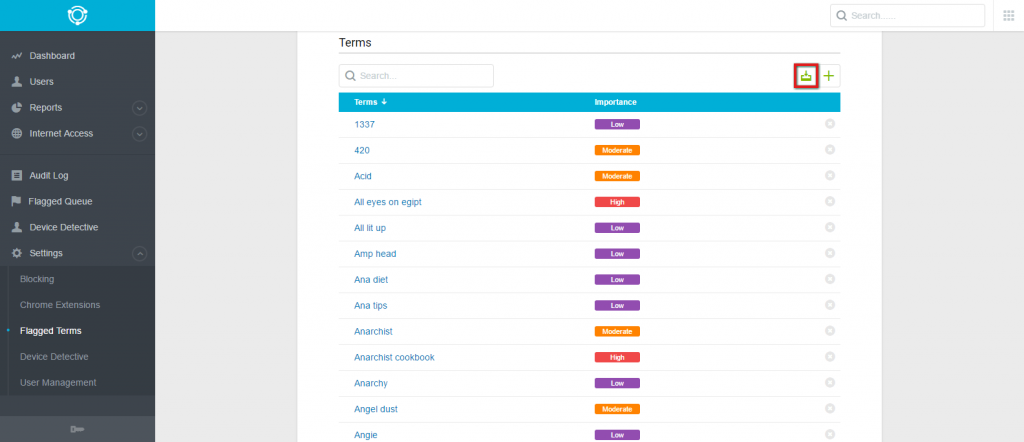Add a new term with plus icon
The height and width of the screenshot is (442, 1024).
829,76
